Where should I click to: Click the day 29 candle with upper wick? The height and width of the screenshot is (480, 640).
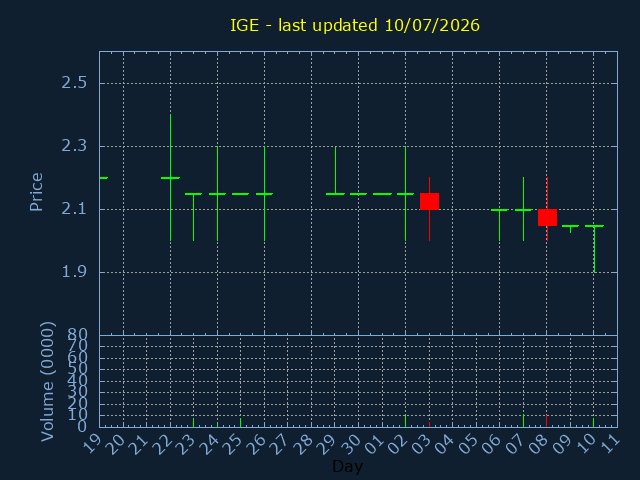click(336, 171)
